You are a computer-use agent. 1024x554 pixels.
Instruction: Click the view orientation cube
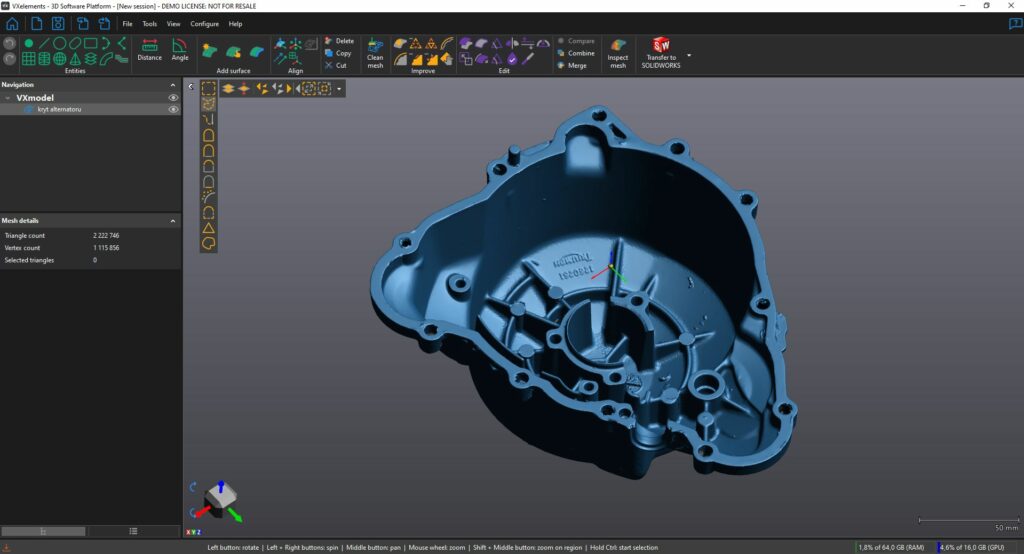coord(220,497)
